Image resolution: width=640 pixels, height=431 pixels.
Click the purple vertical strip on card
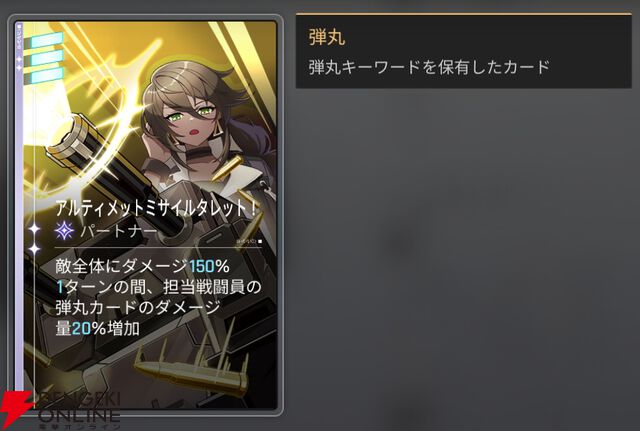coord(19,204)
